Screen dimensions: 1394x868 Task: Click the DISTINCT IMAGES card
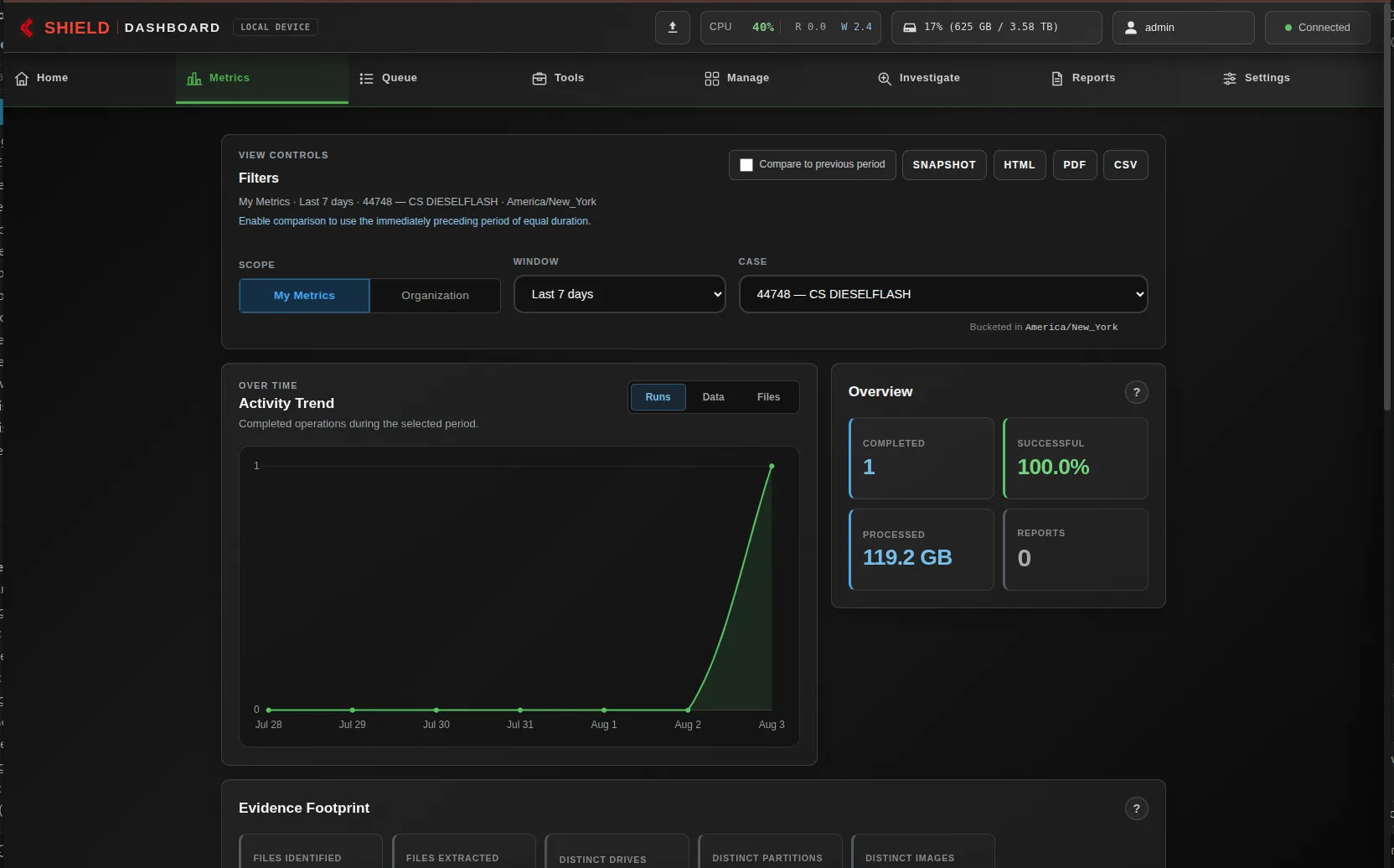point(923,851)
